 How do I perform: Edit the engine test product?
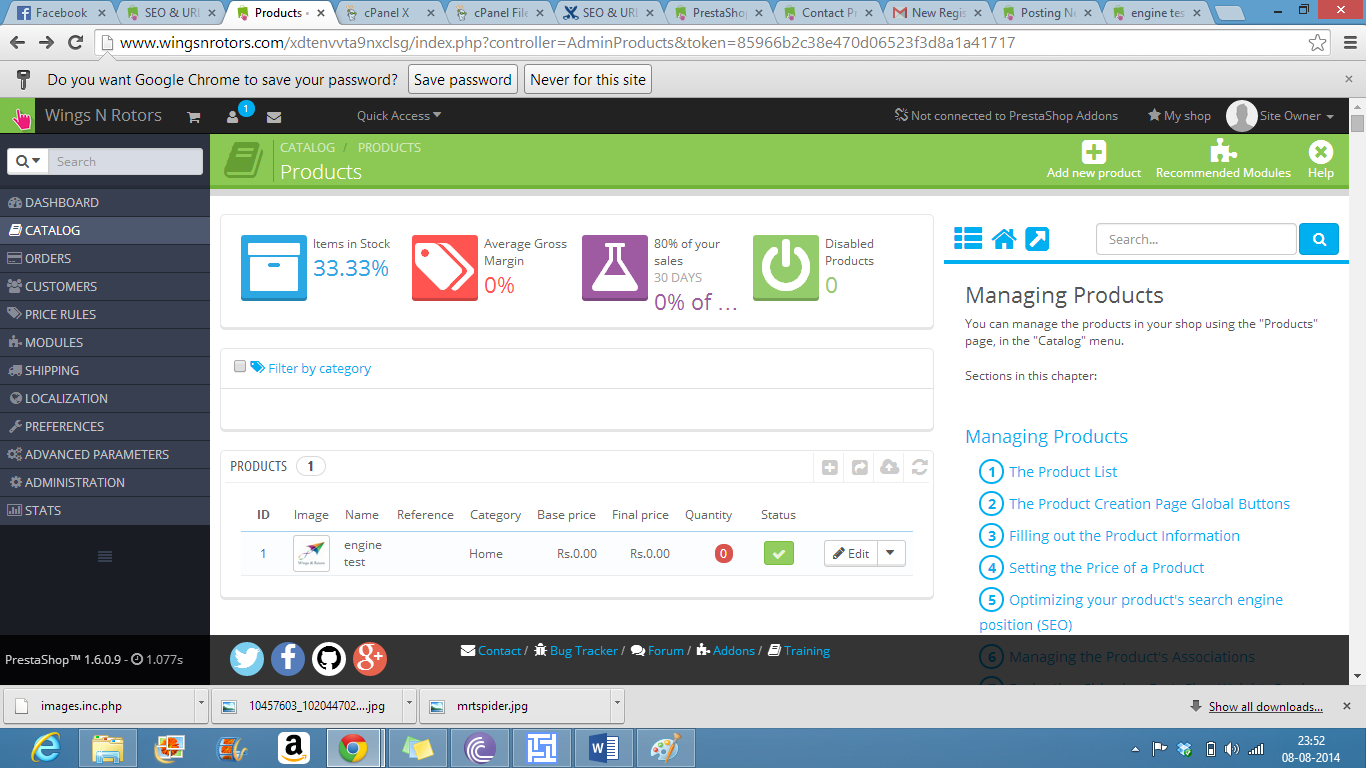(x=851, y=553)
